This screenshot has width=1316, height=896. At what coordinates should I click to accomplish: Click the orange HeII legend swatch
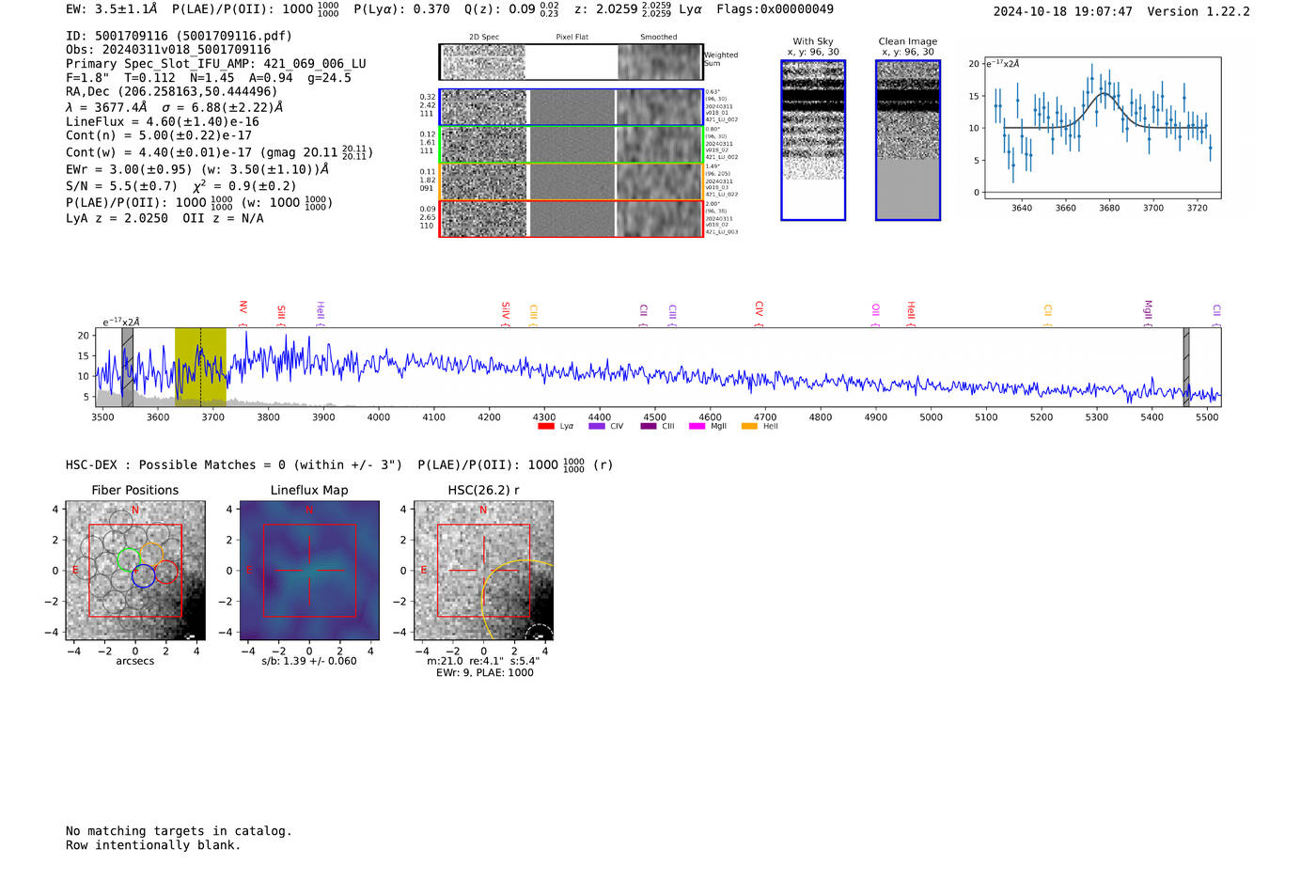[x=749, y=426]
